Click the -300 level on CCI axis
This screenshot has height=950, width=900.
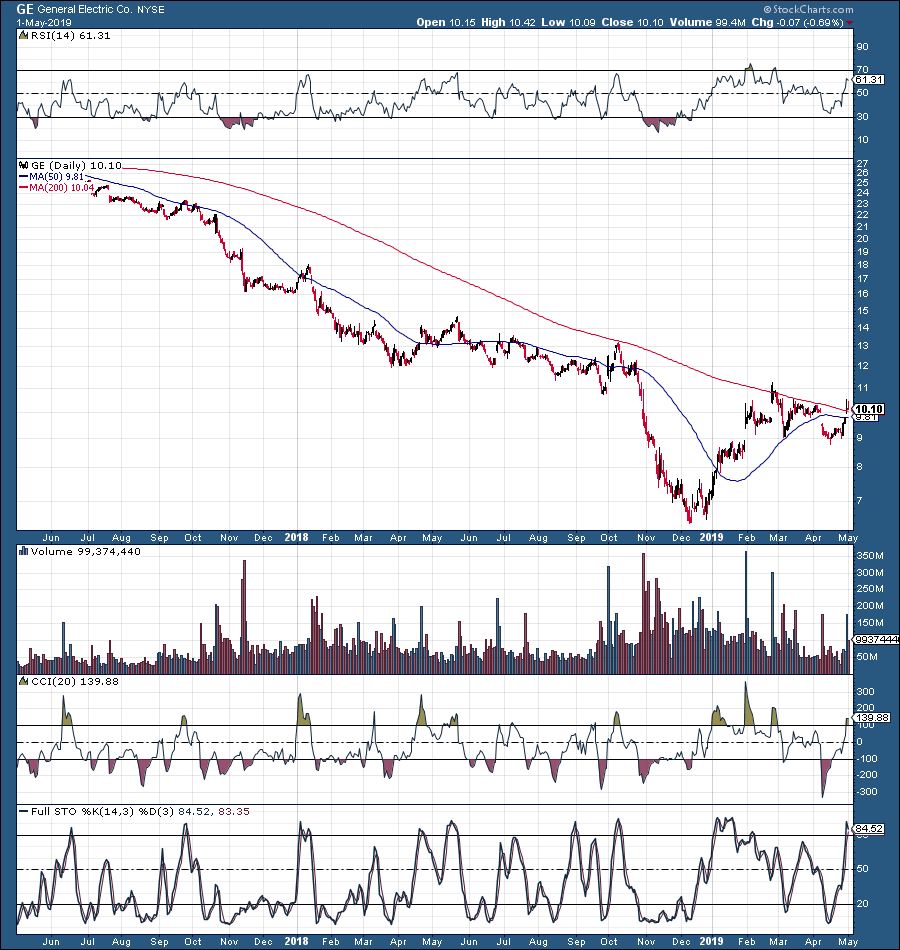867,792
